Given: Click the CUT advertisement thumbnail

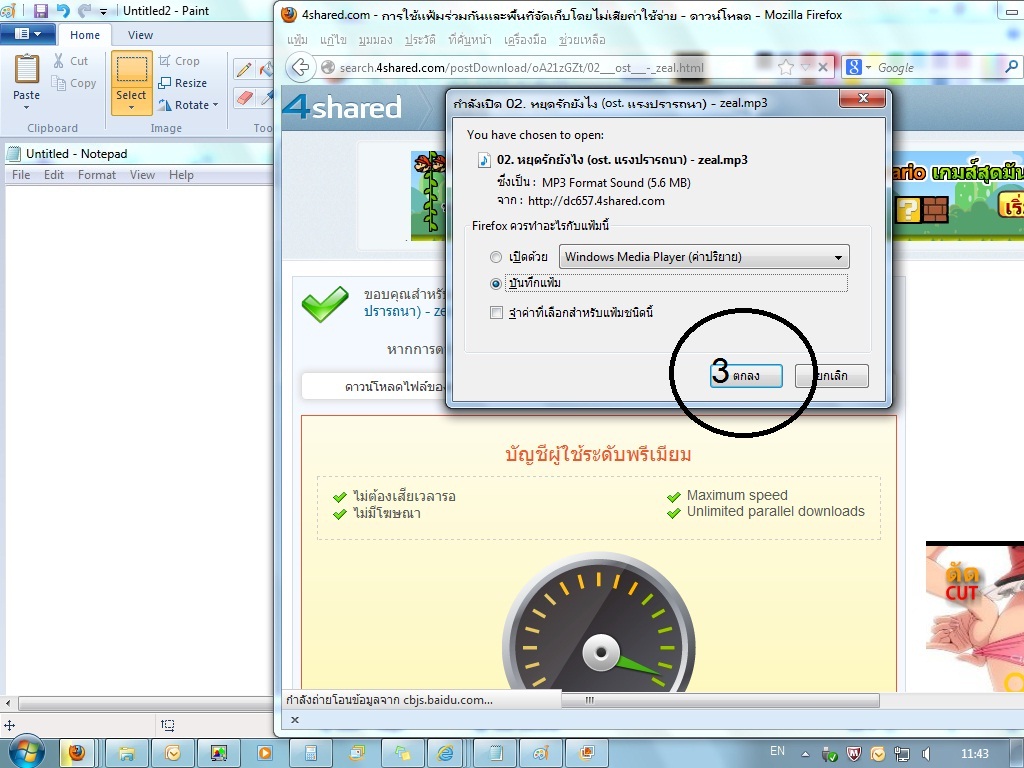Looking at the screenshot, I should [975, 616].
